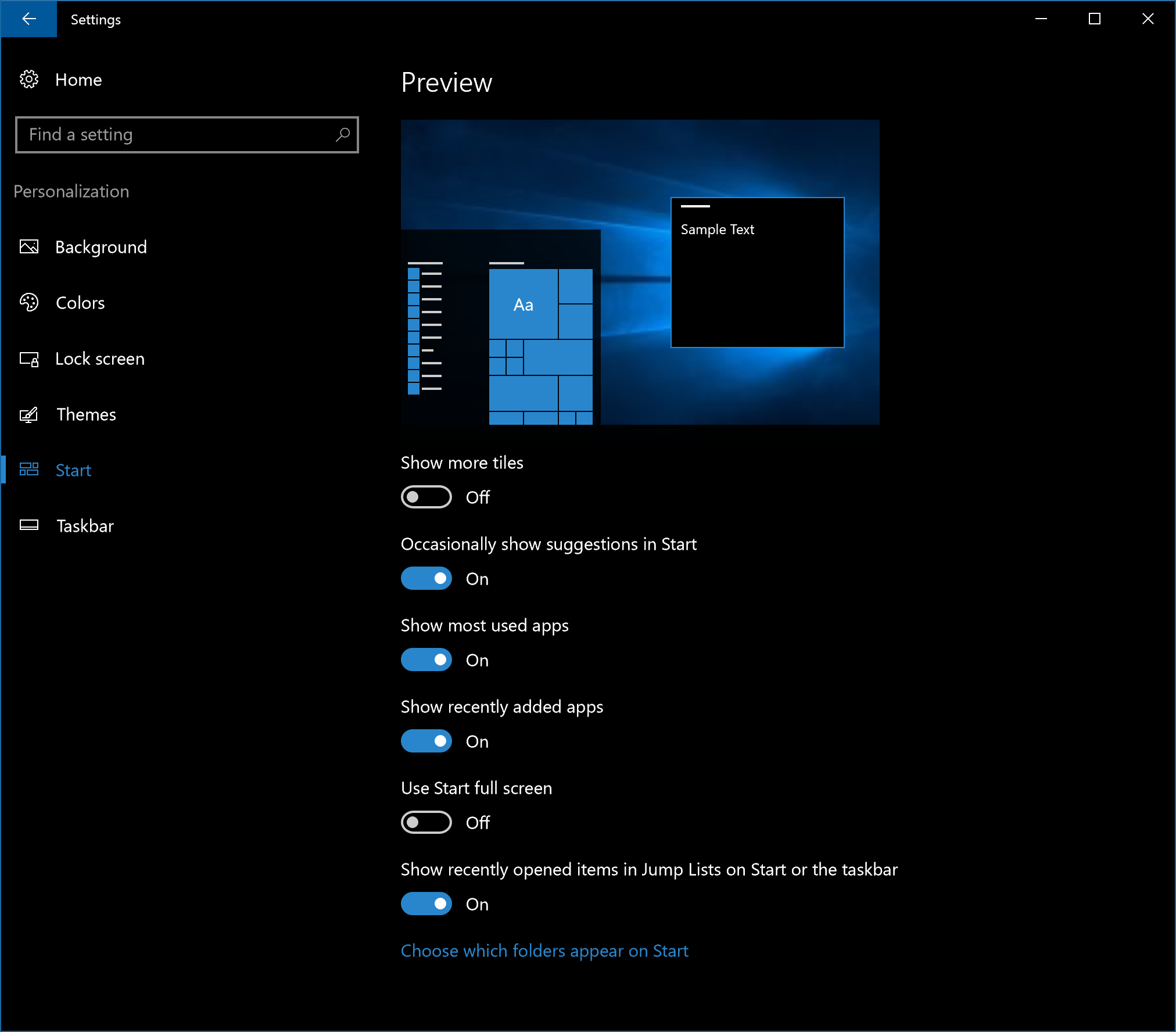Enable Show more tiles toggle
The image size is (1176, 1032).
click(x=426, y=497)
